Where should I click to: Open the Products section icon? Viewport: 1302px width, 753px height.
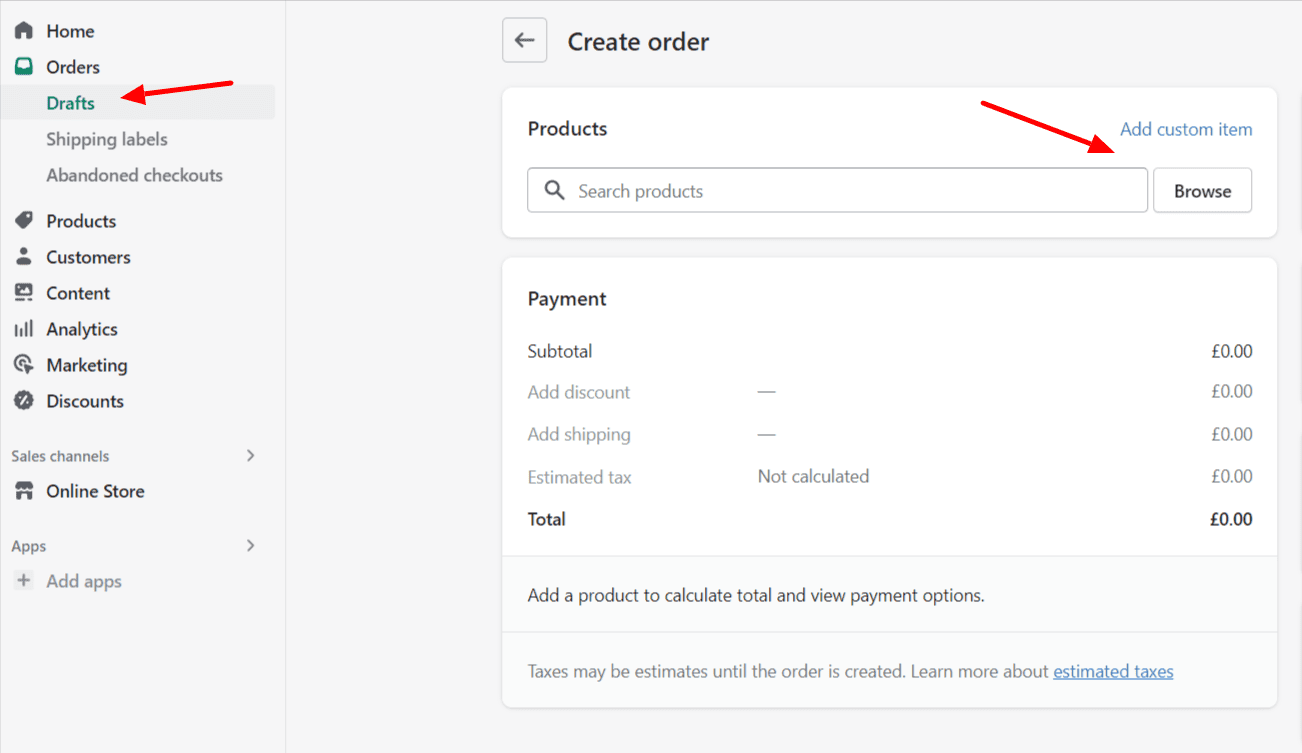pyautogui.click(x=23, y=220)
